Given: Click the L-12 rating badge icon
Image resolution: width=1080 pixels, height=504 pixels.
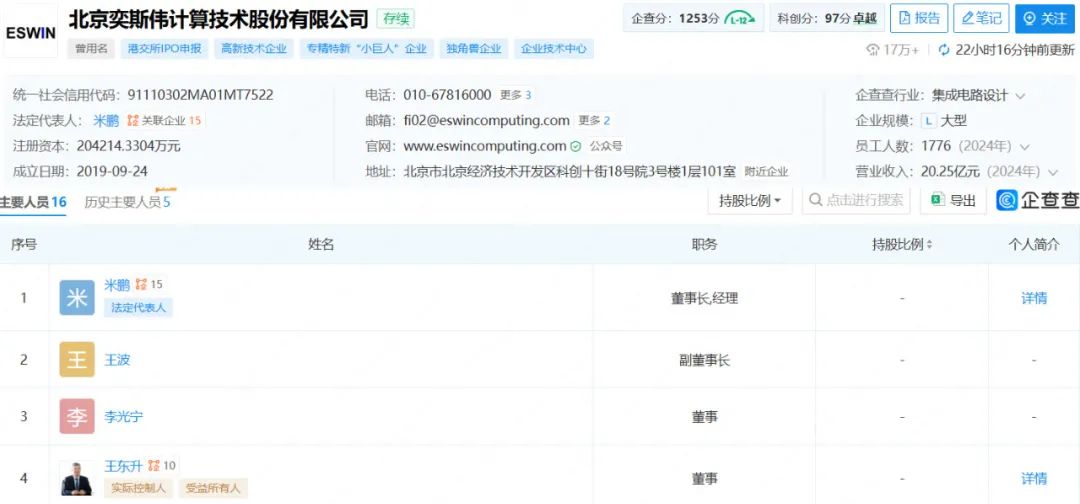Looking at the screenshot, I should [740, 18].
